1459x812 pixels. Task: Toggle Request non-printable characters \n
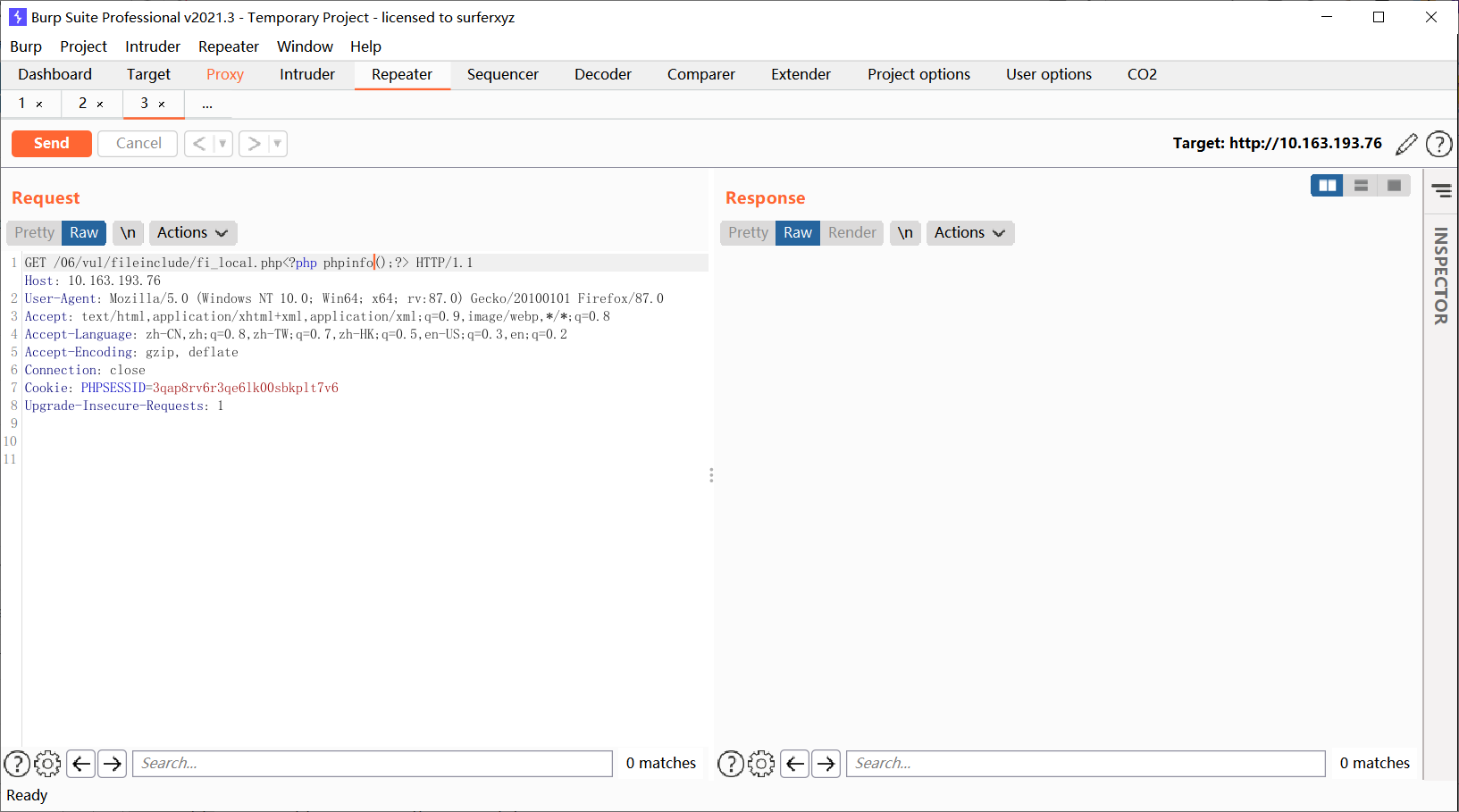point(128,233)
